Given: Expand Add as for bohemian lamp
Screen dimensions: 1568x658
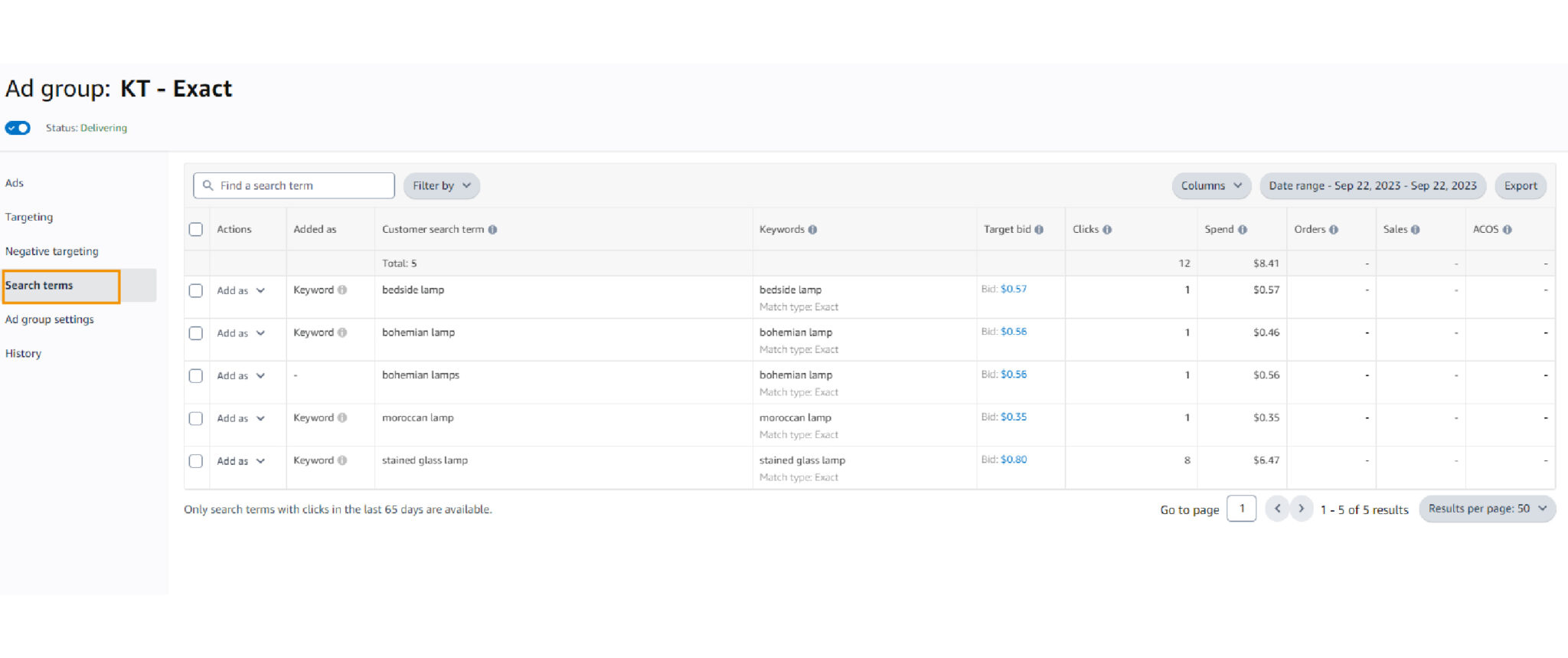Looking at the screenshot, I should tap(240, 333).
